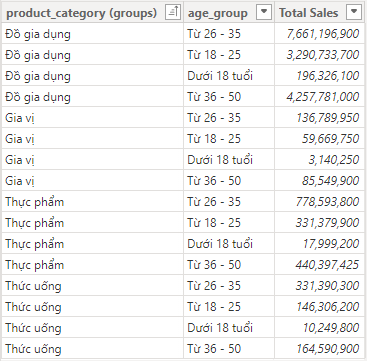The height and width of the screenshot is (361, 367).
Task: Click the 196,326,100 sales cell
Action: pos(319,76)
